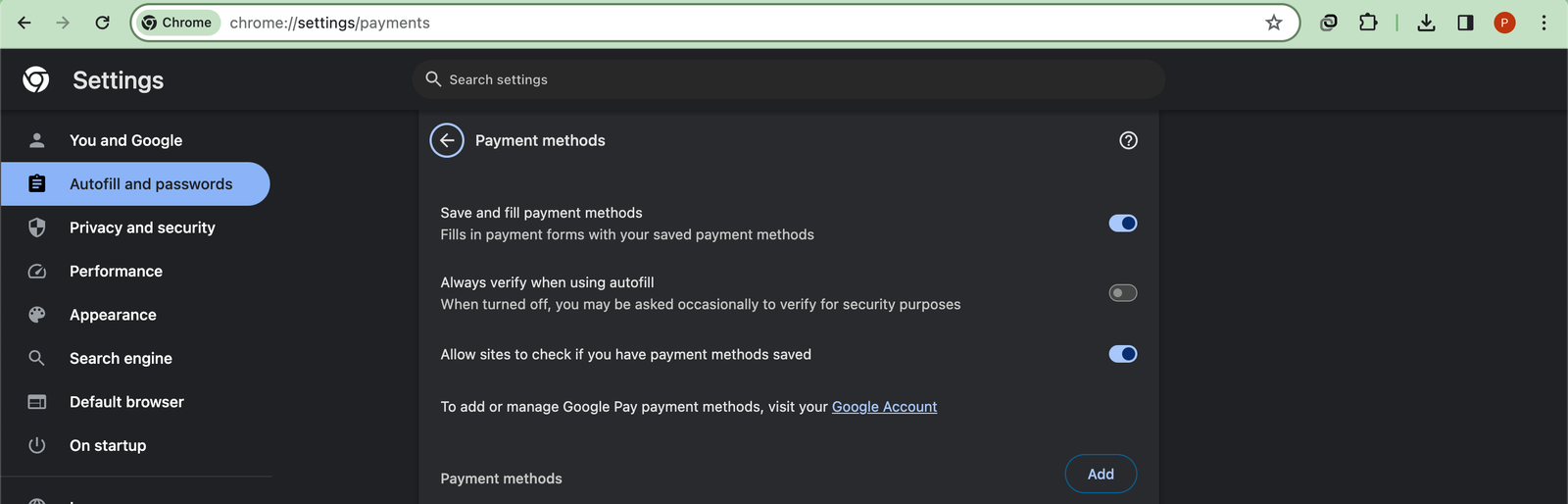This screenshot has height=504, width=1568.
Task: Click the Performance gauge icon
Action: click(37, 271)
